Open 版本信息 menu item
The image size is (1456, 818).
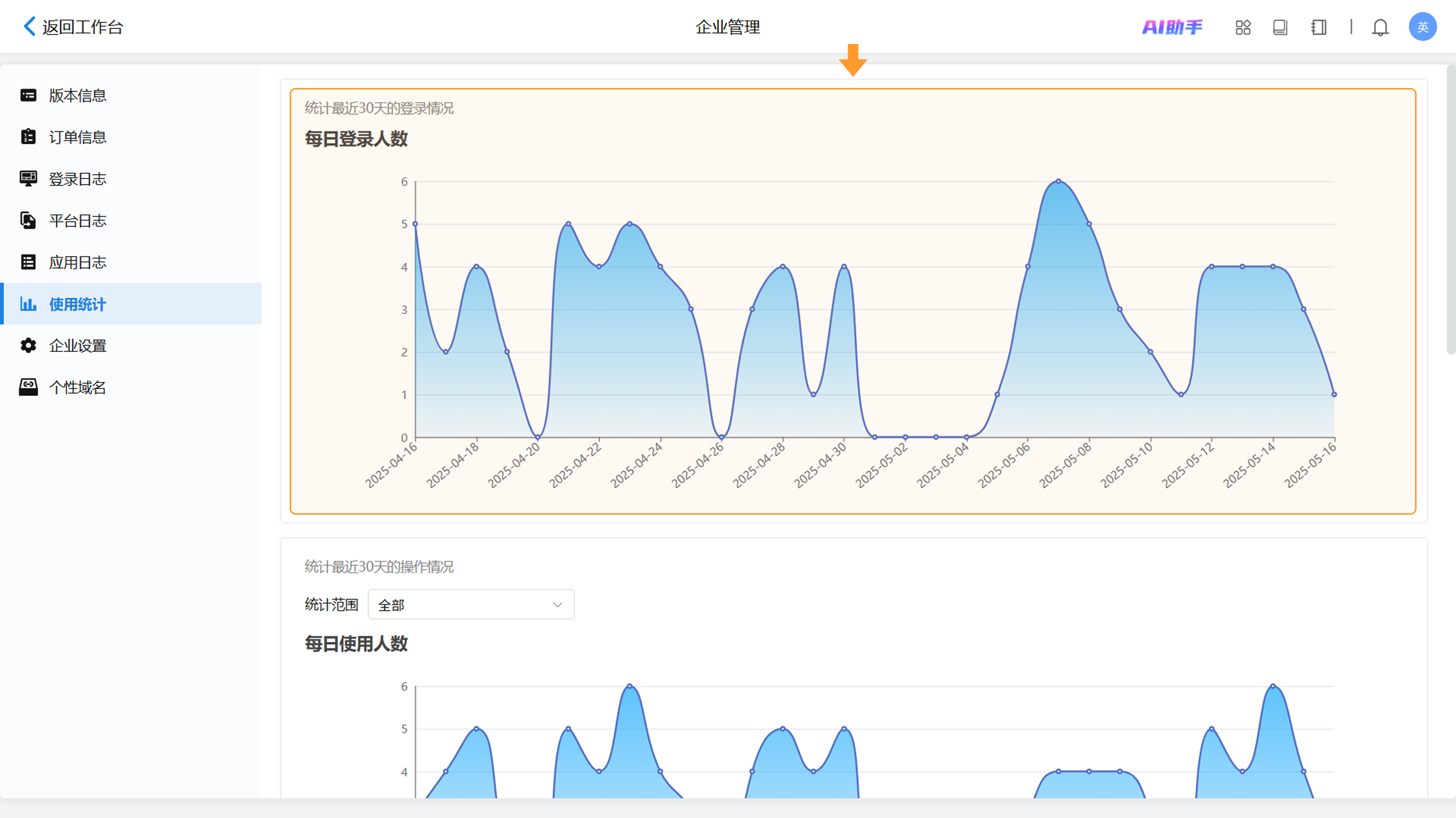(131, 95)
